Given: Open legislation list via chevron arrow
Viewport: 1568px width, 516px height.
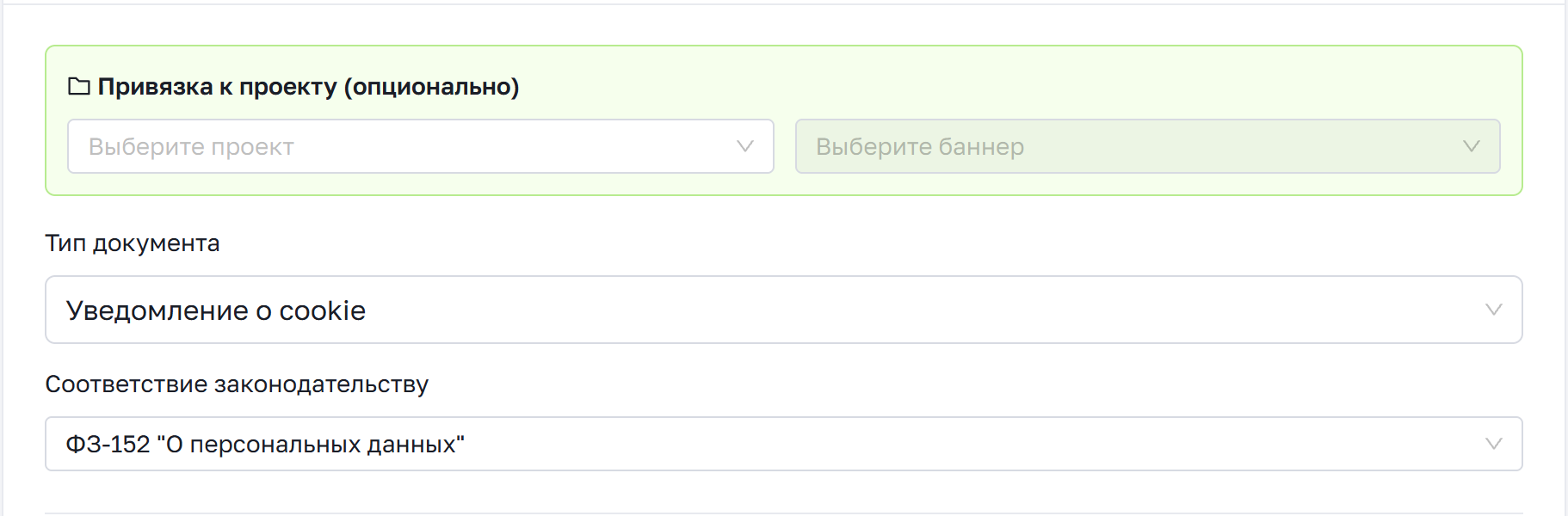Looking at the screenshot, I should (1494, 444).
